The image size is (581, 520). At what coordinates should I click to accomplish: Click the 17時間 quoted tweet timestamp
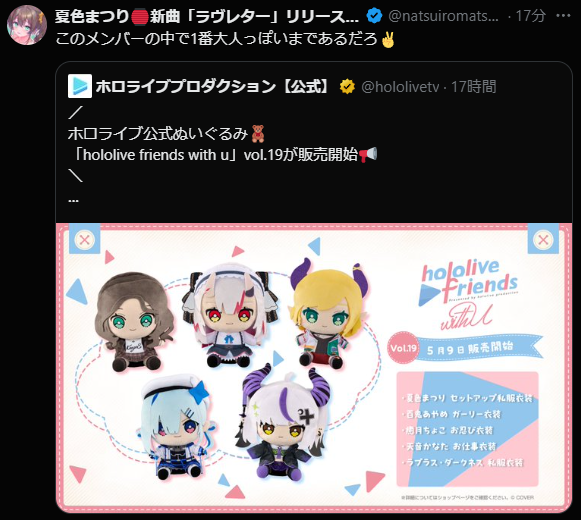click(473, 87)
